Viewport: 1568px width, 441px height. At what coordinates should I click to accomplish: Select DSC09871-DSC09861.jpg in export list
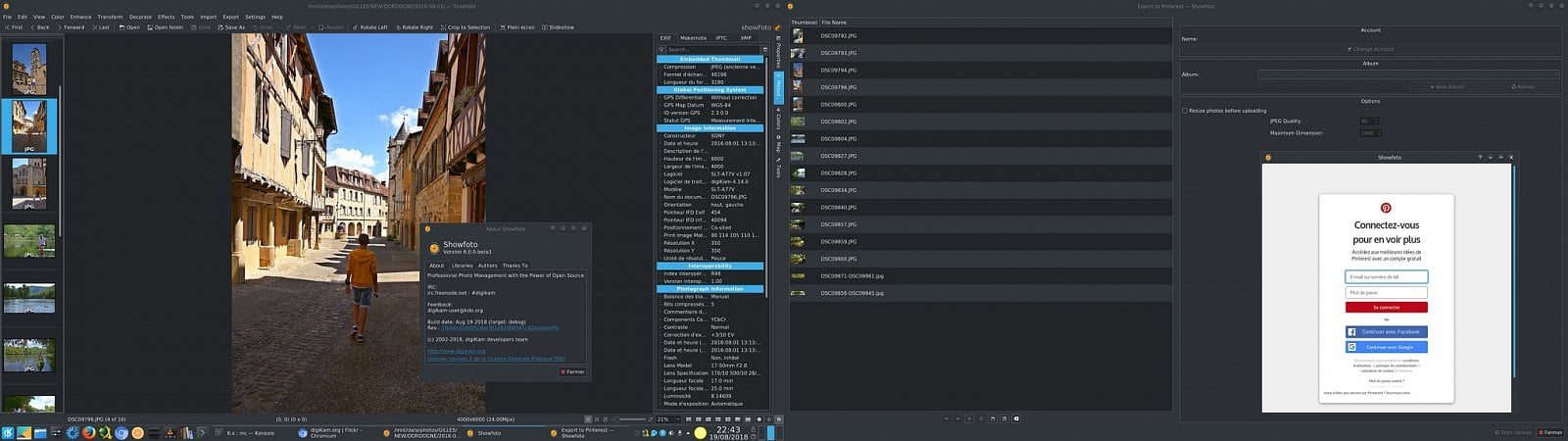click(980, 275)
